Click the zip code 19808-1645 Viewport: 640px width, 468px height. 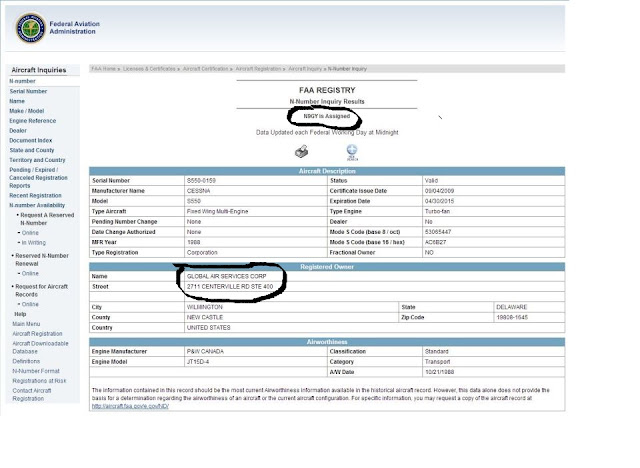pos(512,317)
